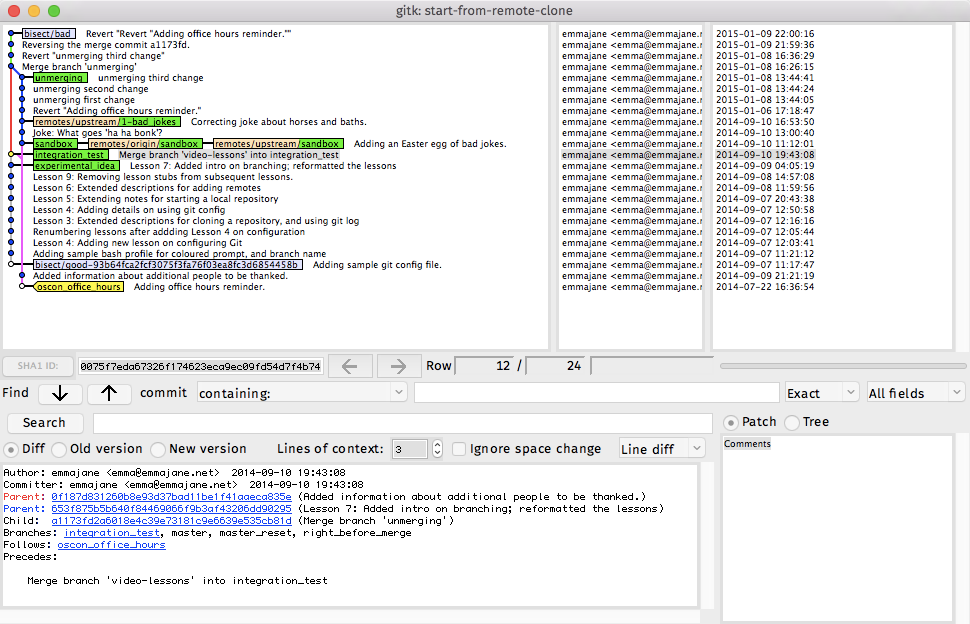Viewport: 970px width, 624px height.
Task: Select the Patch view option
Action: pyautogui.click(x=731, y=421)
